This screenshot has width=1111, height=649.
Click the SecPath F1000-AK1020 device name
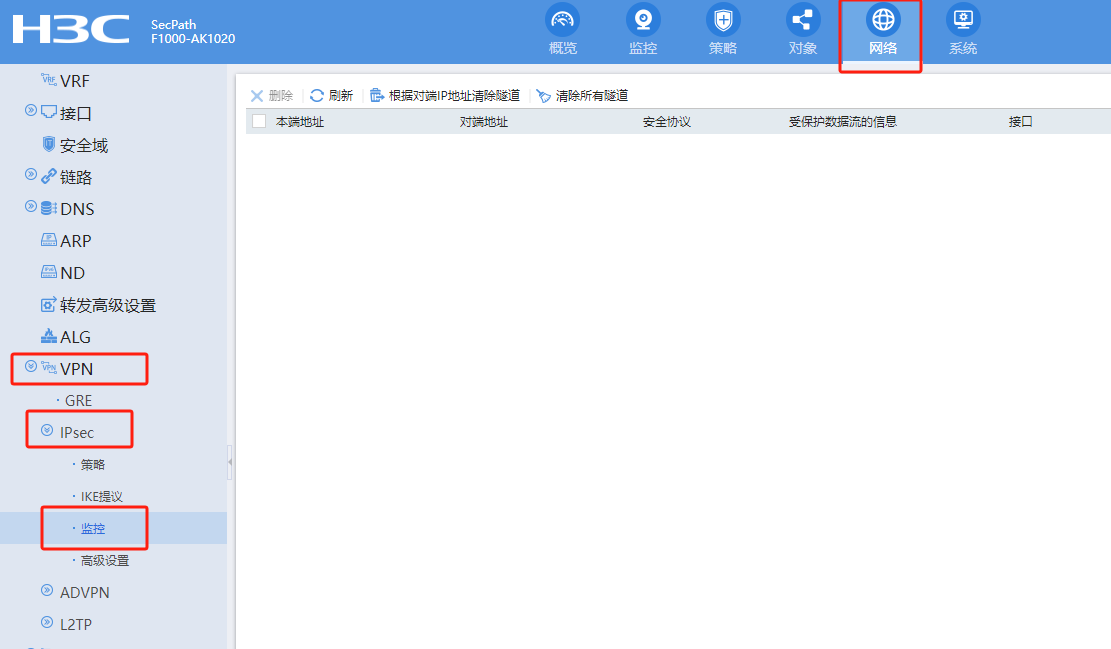coord(193,31)
